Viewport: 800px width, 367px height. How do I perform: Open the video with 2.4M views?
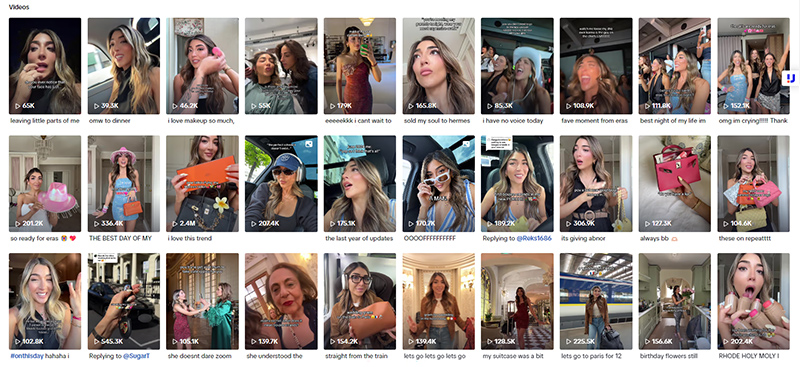[x=202, y=183]
